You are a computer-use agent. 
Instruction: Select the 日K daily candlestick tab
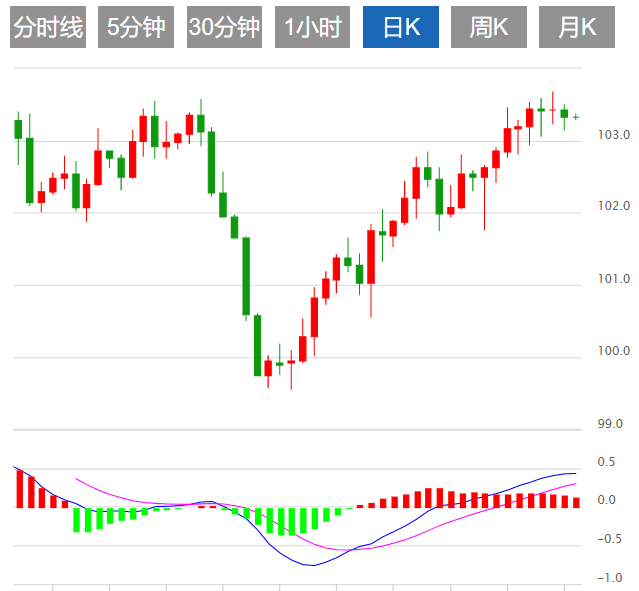[x=401, y=27]
